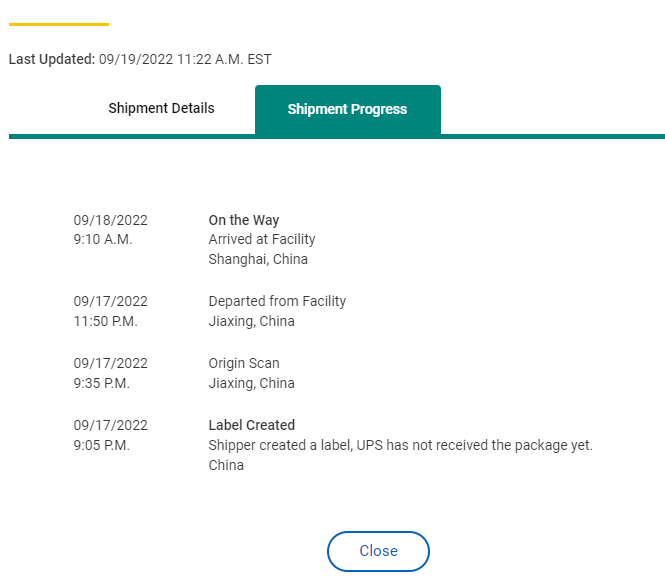Click the 9:35 P.M. time entry
This screenshot has height=586, width=665.
[x=102, y=383]
